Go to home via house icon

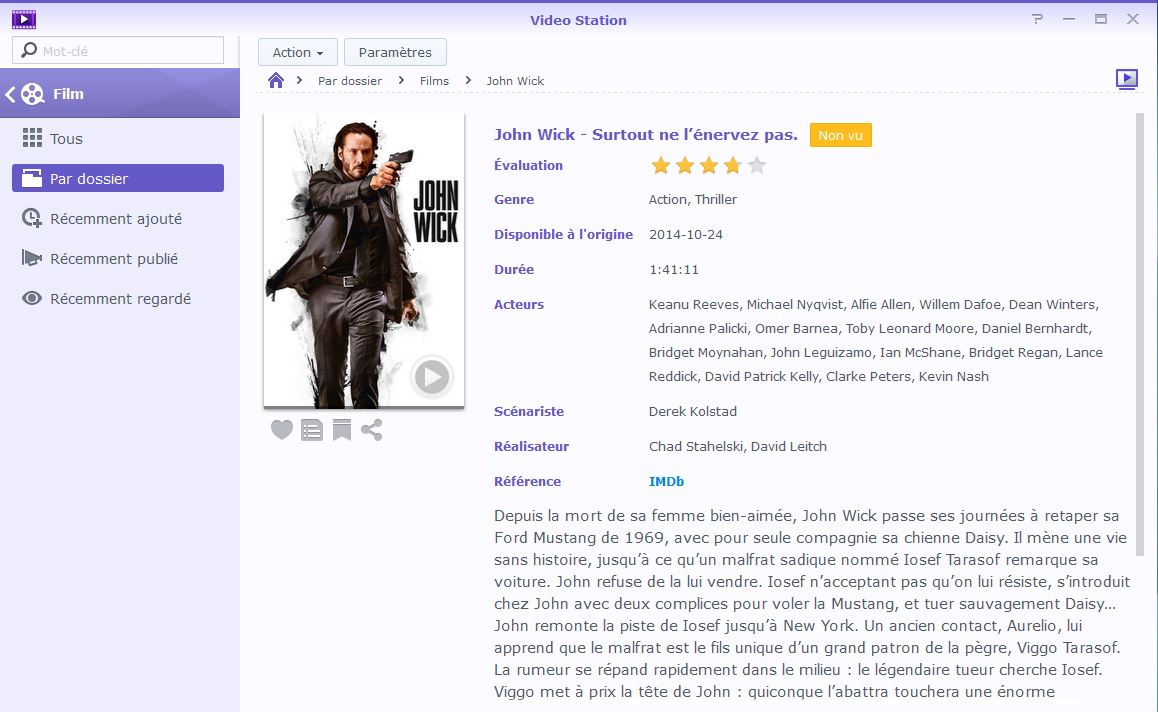pyautogui.click(x=275, y=81)
